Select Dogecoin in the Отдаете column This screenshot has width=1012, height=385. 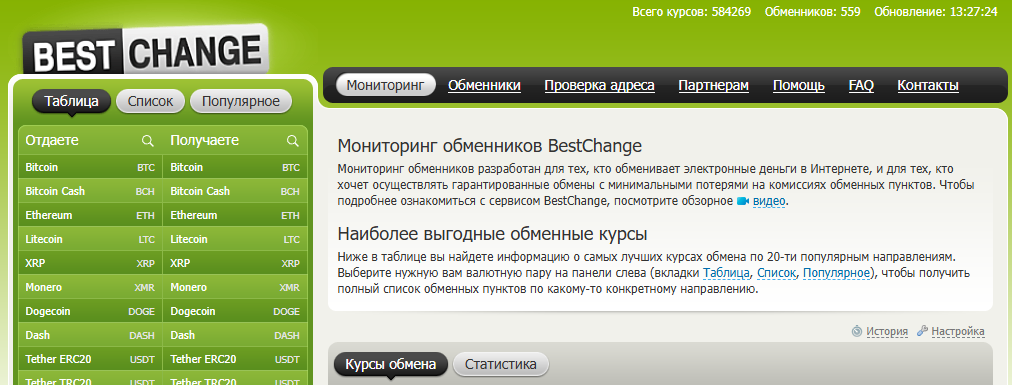pyautogui.click(x=90, y=311)
